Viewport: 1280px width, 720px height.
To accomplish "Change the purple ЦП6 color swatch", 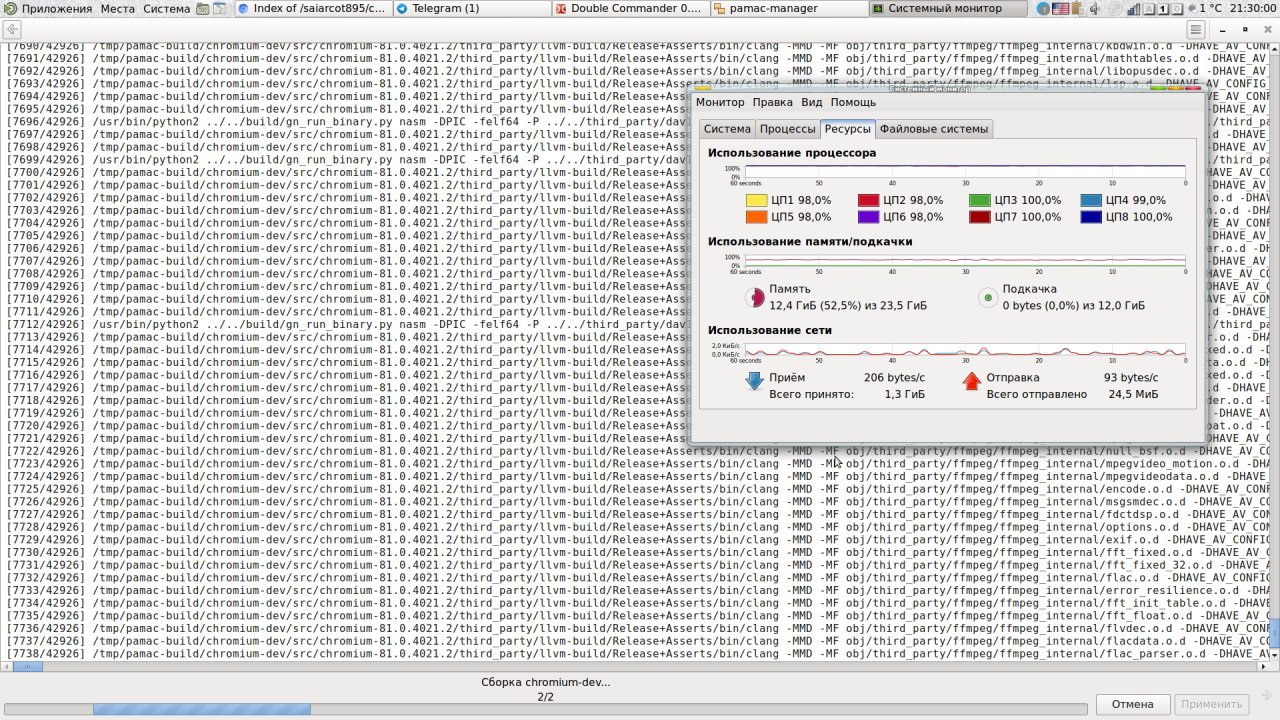I will pyautogui.click(x=868, y=217).
